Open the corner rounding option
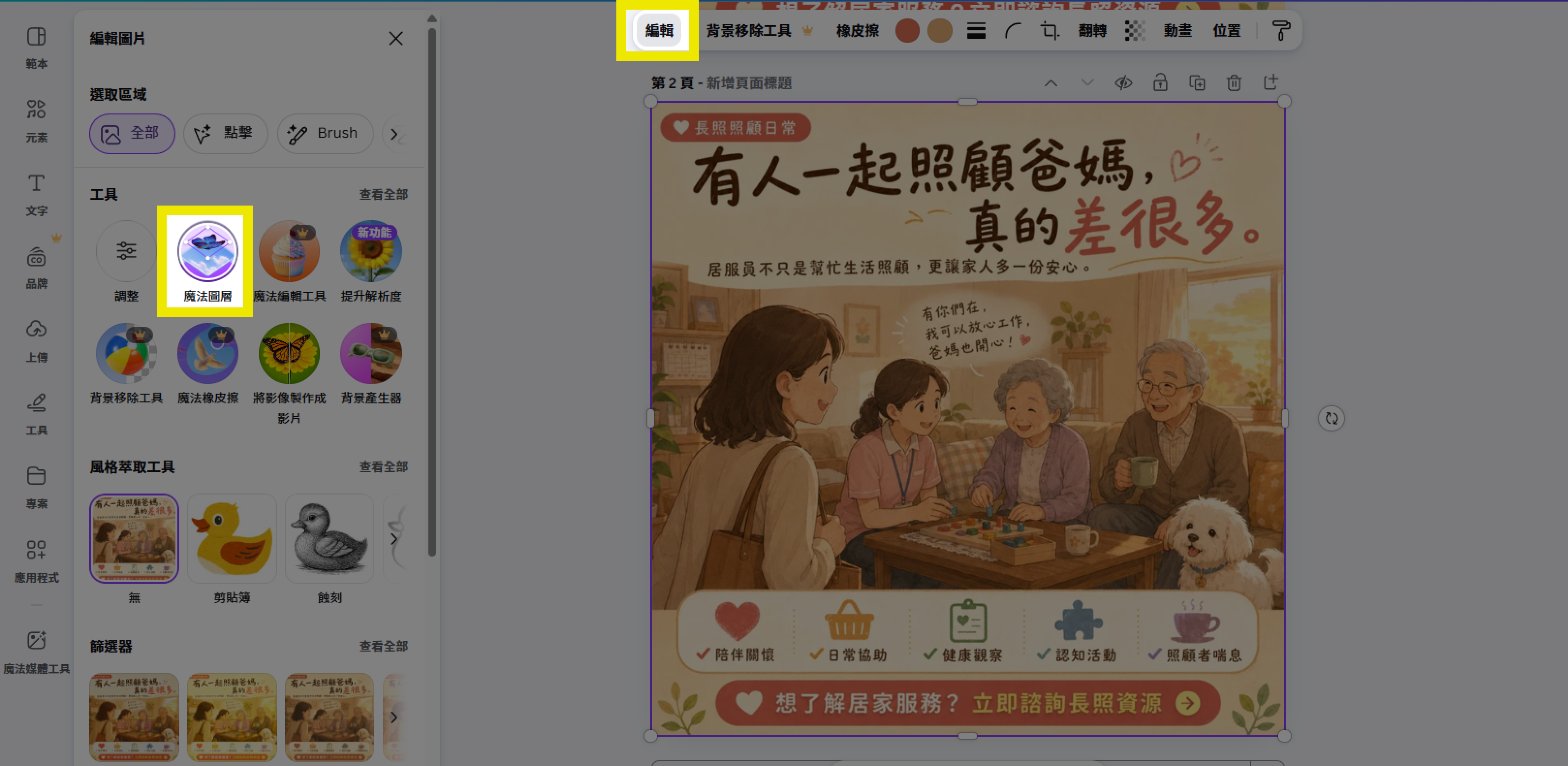 pyautogui.click(x=1013, y=31)
